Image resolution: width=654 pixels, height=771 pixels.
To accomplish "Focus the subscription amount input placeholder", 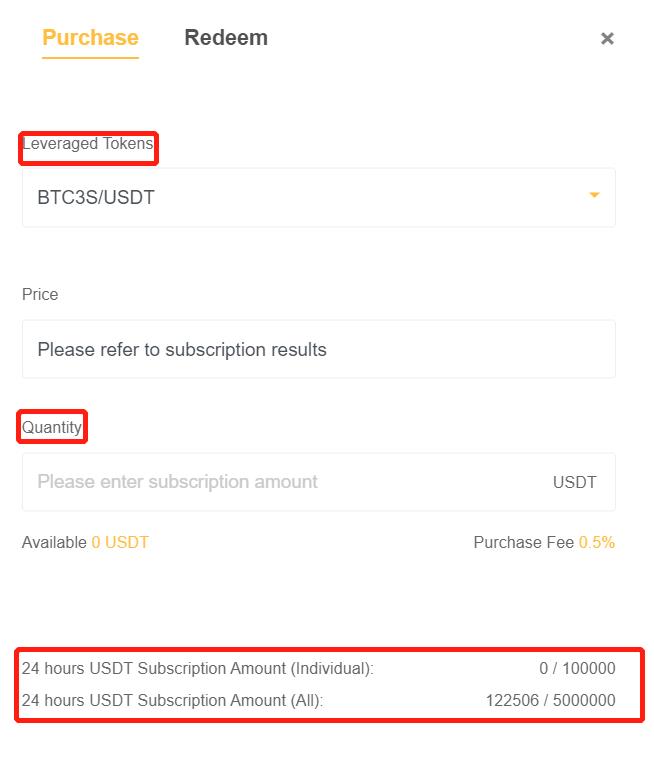I will pyautogui.click(x=178, y=482).
